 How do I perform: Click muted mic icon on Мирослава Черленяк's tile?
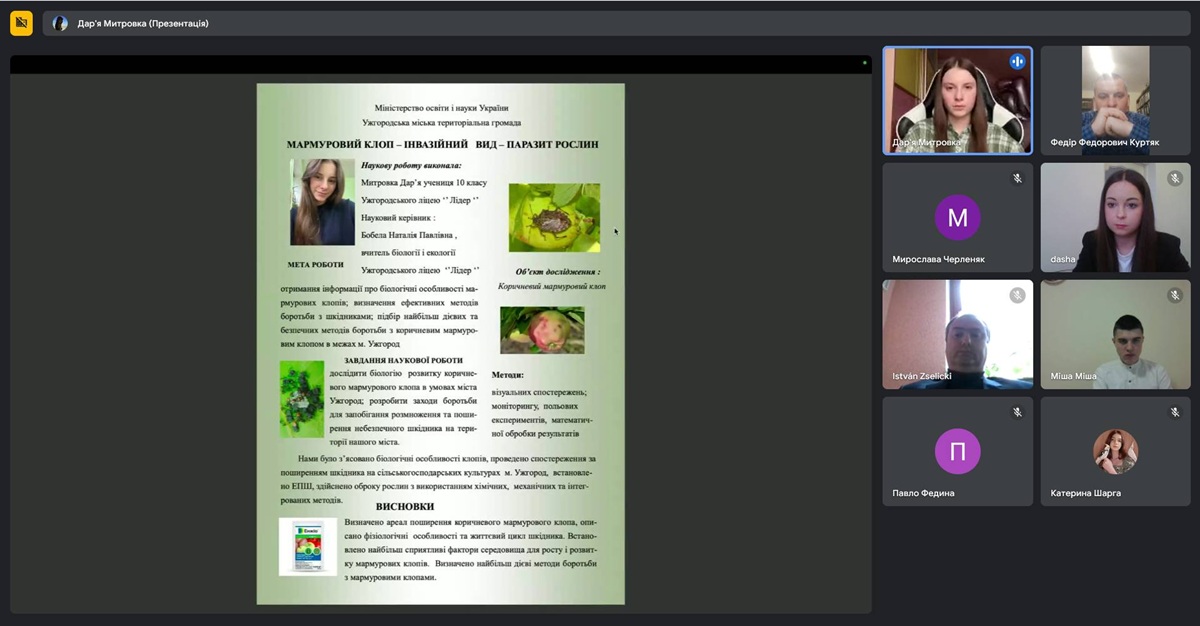[x=1017, y=178]
